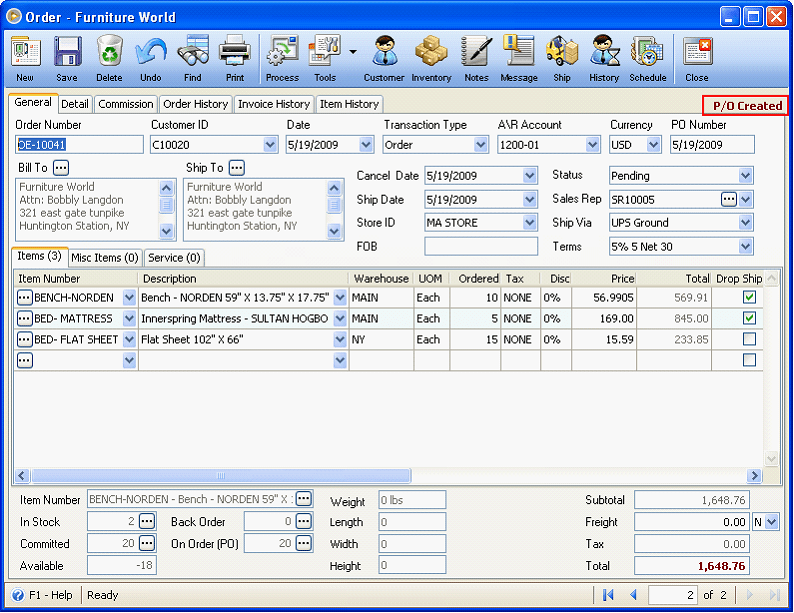Open the Misc Items (0) tab
The image size is (794, 613).
pos(105,258)
